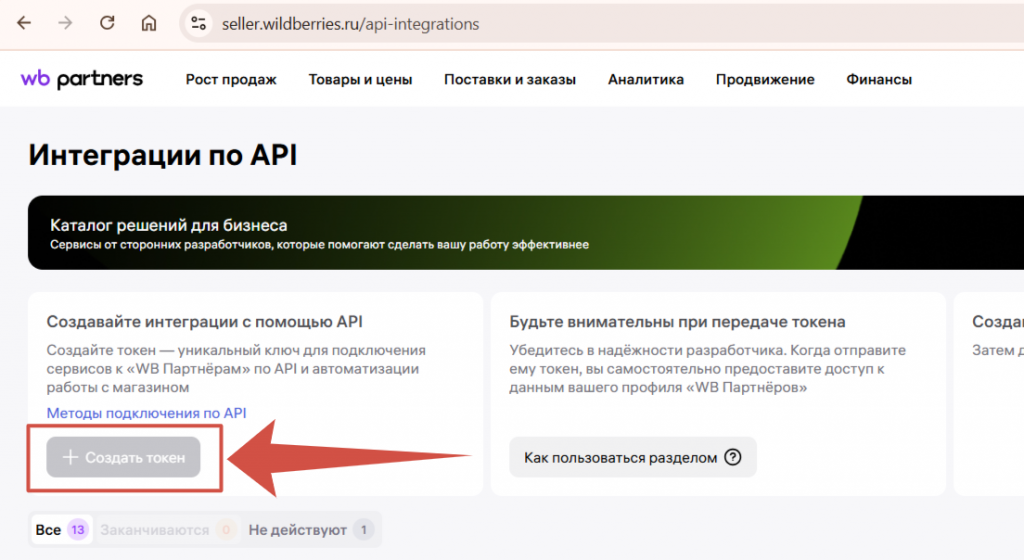Click the question mark help icon
Viewport: 1024px width, 560px height.
(x=733, y=457)
